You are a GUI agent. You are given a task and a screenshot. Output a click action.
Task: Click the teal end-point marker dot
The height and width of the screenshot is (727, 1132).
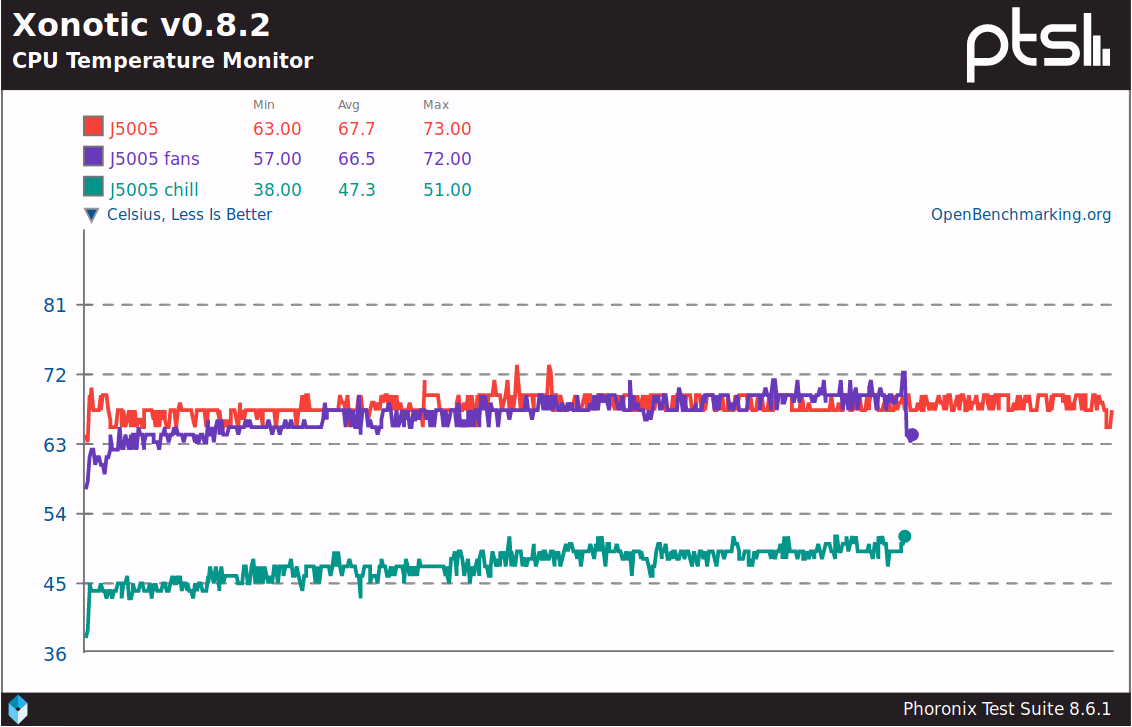(905, 537)
